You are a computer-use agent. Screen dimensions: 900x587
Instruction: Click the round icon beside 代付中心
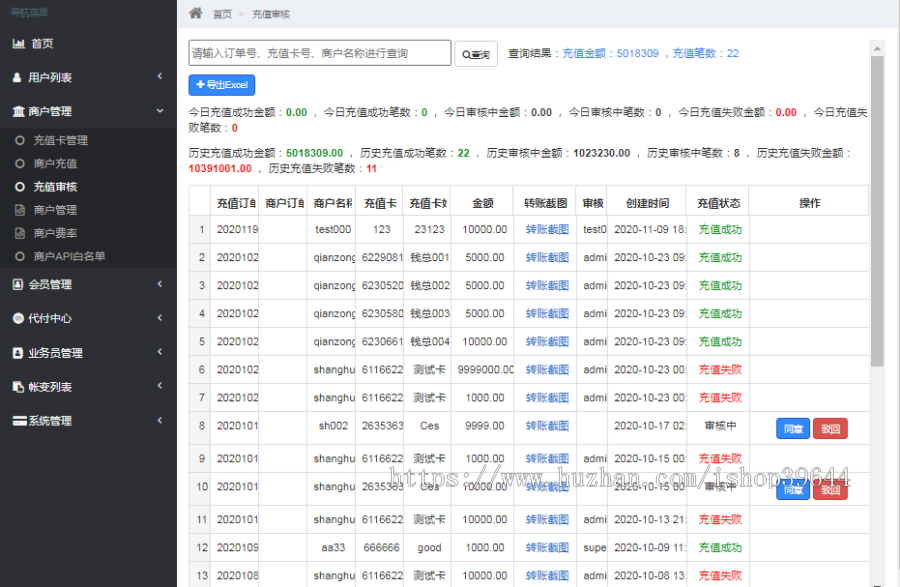[x=18, y=318]
